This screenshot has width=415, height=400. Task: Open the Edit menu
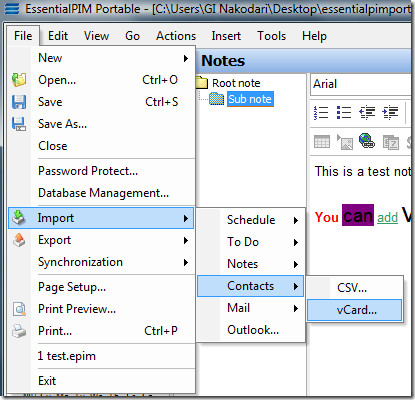(x=58, y=36)
